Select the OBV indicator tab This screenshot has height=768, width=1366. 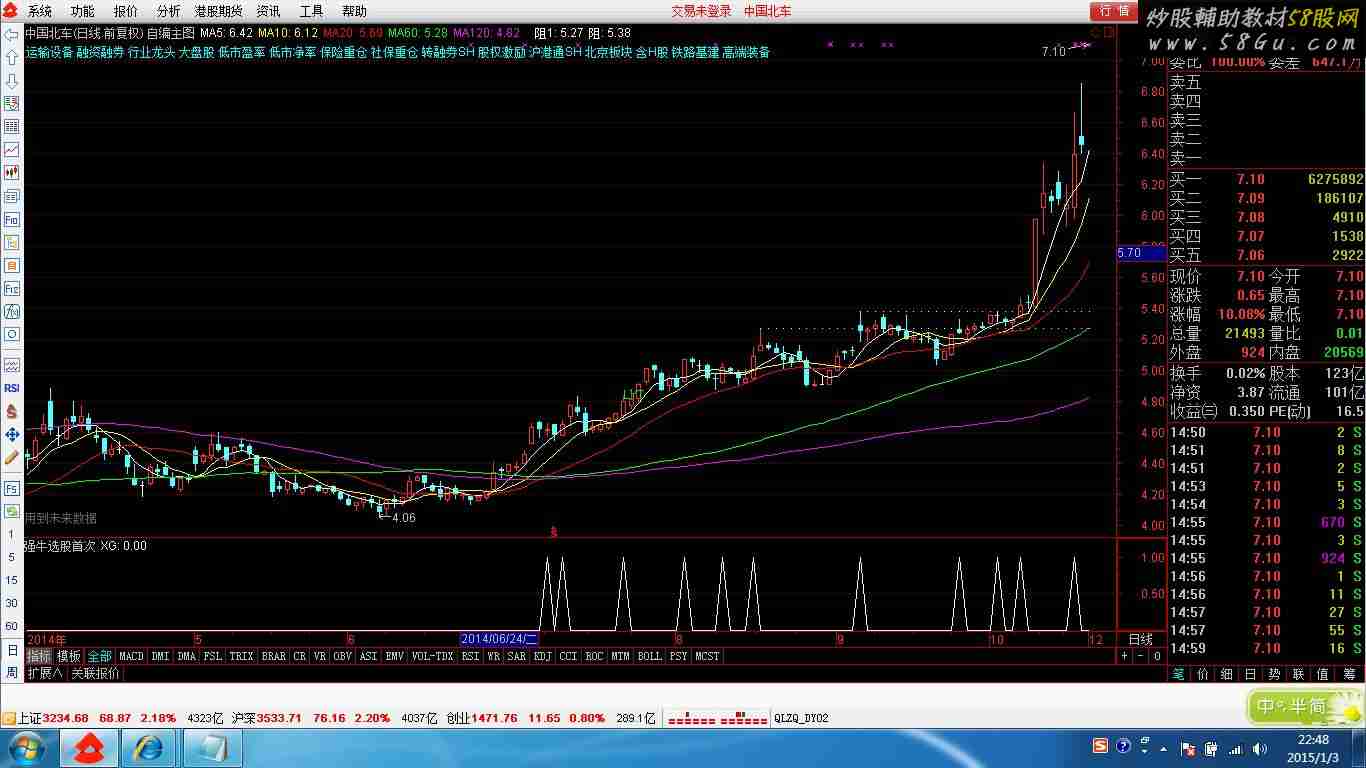(342, 656)
